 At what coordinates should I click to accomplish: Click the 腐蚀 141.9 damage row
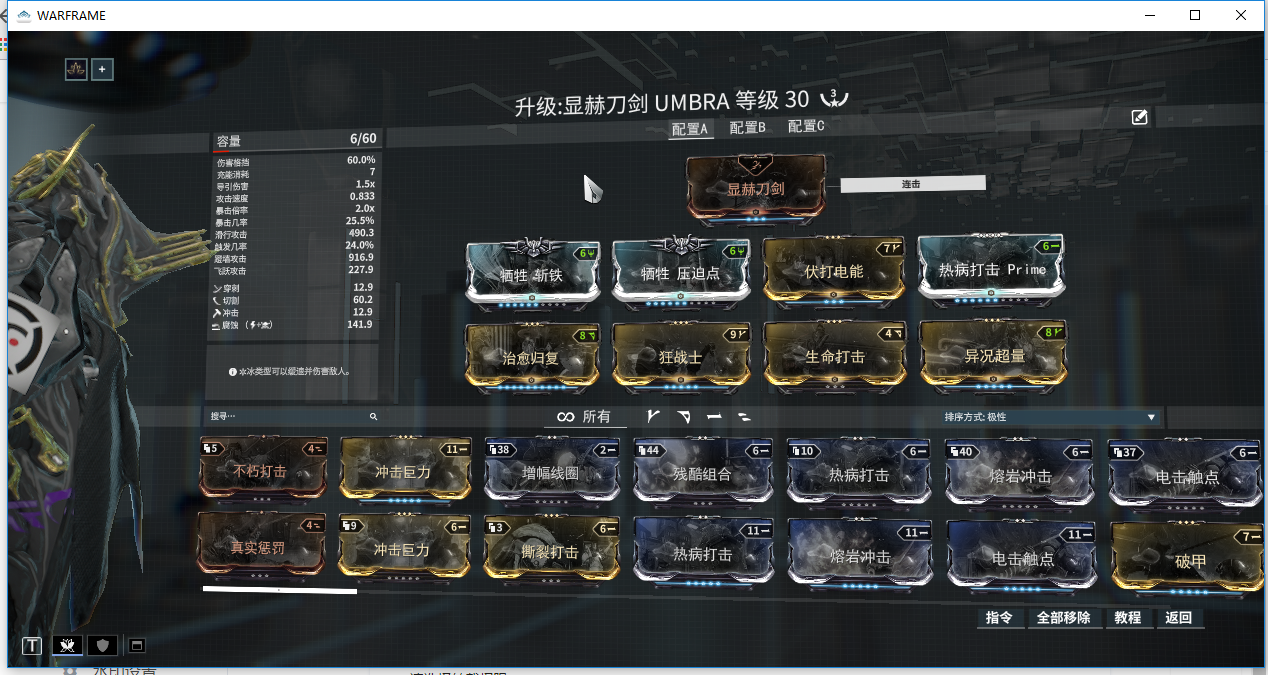294,325
